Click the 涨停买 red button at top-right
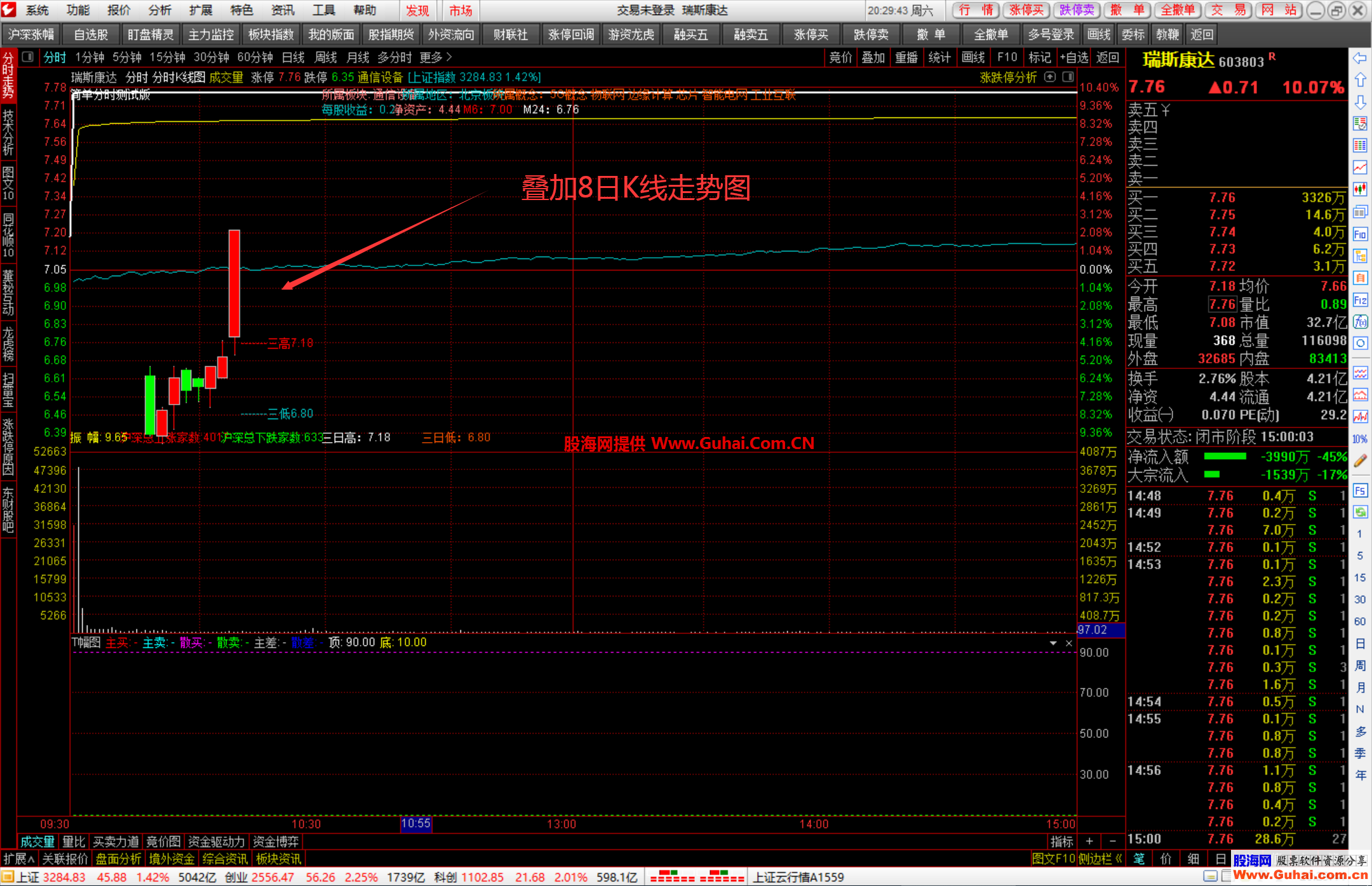 tap(1026, 10)
